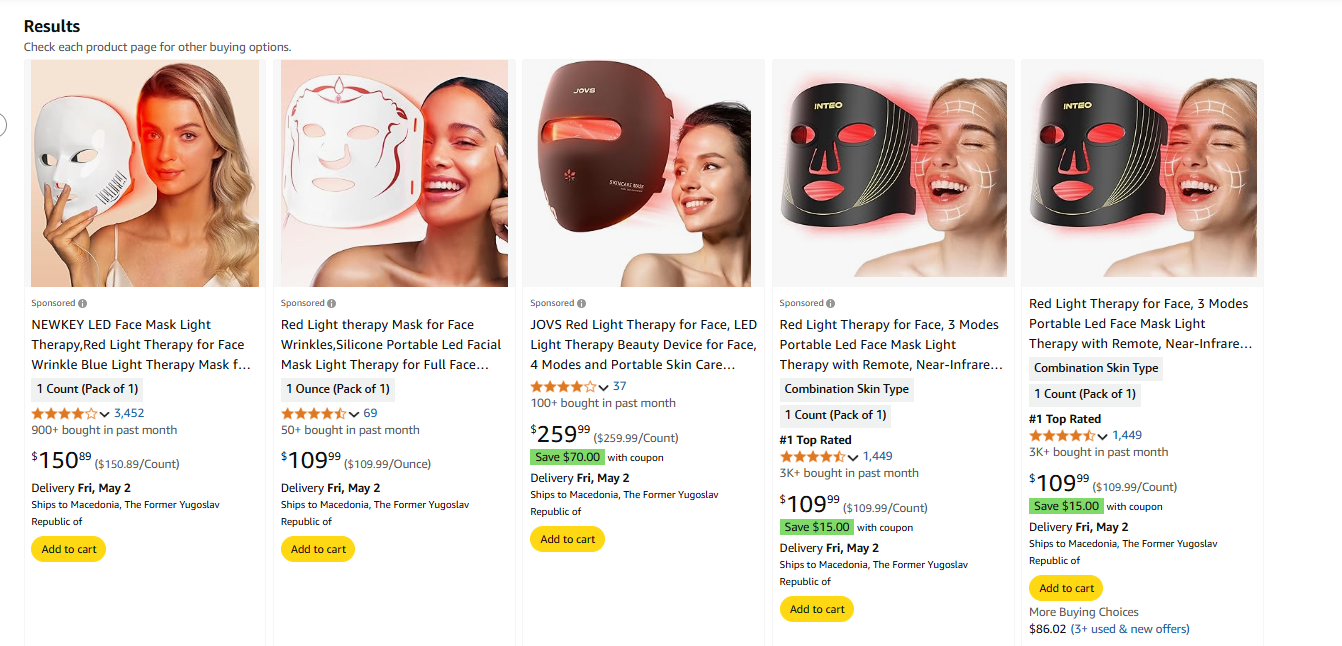Select 1 Ounce (Pack of 1) option
This screenshot has height=646, width=1342.
click(338, 389)
